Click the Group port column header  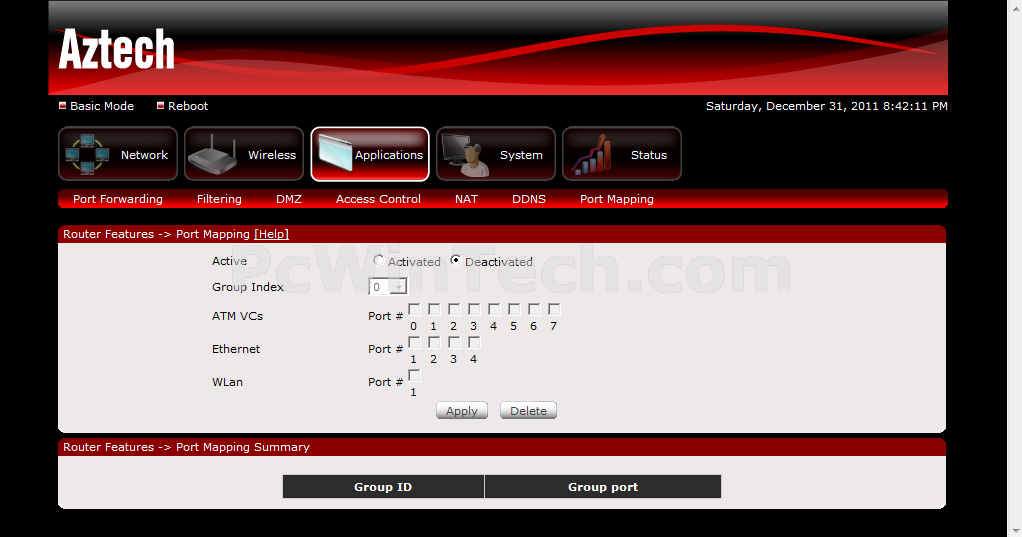[603, 487]
